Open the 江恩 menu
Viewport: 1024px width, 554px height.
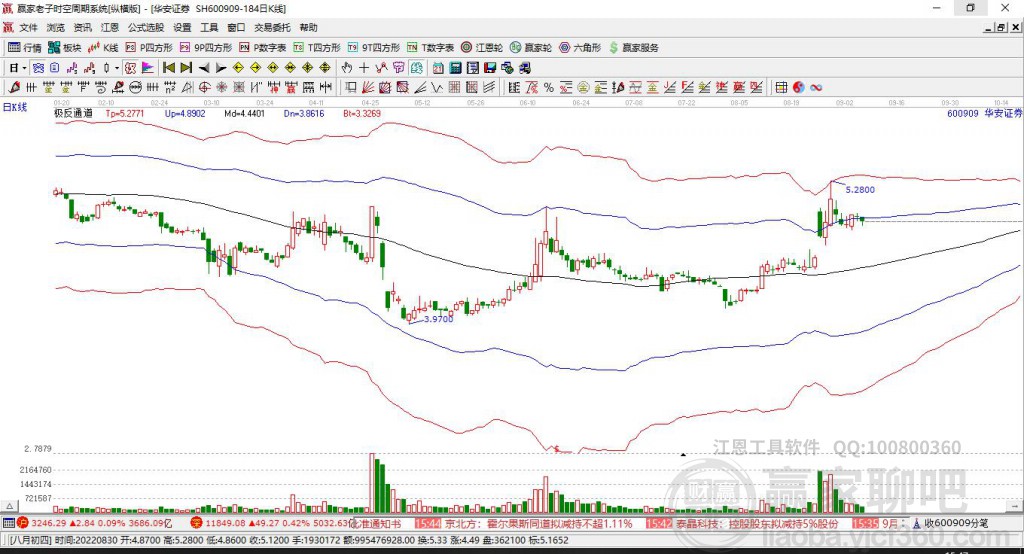[110, 27]
